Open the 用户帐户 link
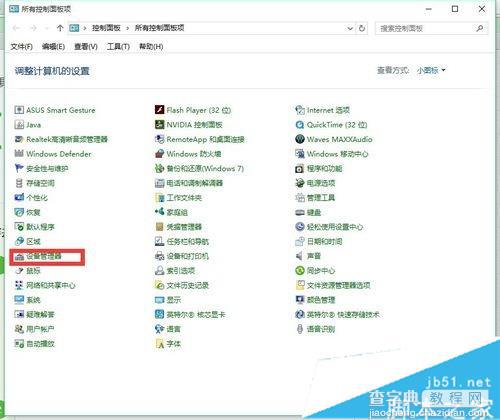The width and height of the screenshot is (500, 420). pos(40,329)
